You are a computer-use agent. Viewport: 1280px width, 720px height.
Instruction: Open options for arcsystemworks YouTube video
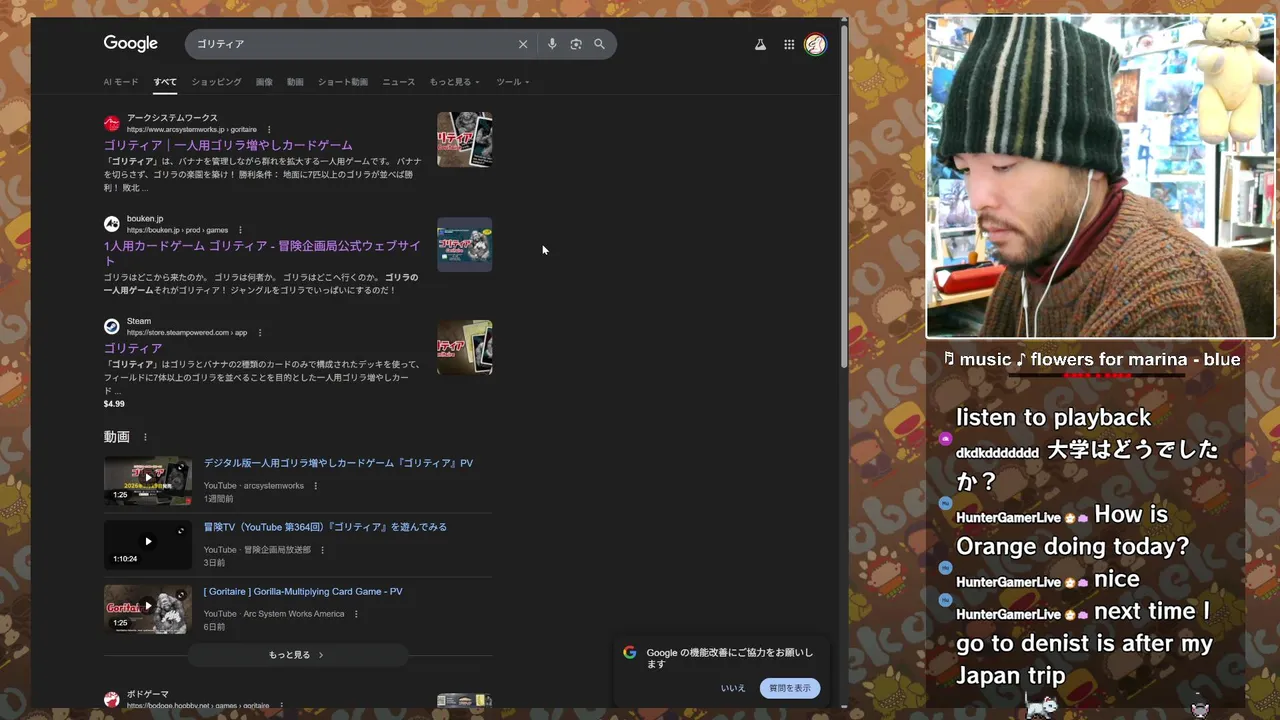click(x=315, y=486)
